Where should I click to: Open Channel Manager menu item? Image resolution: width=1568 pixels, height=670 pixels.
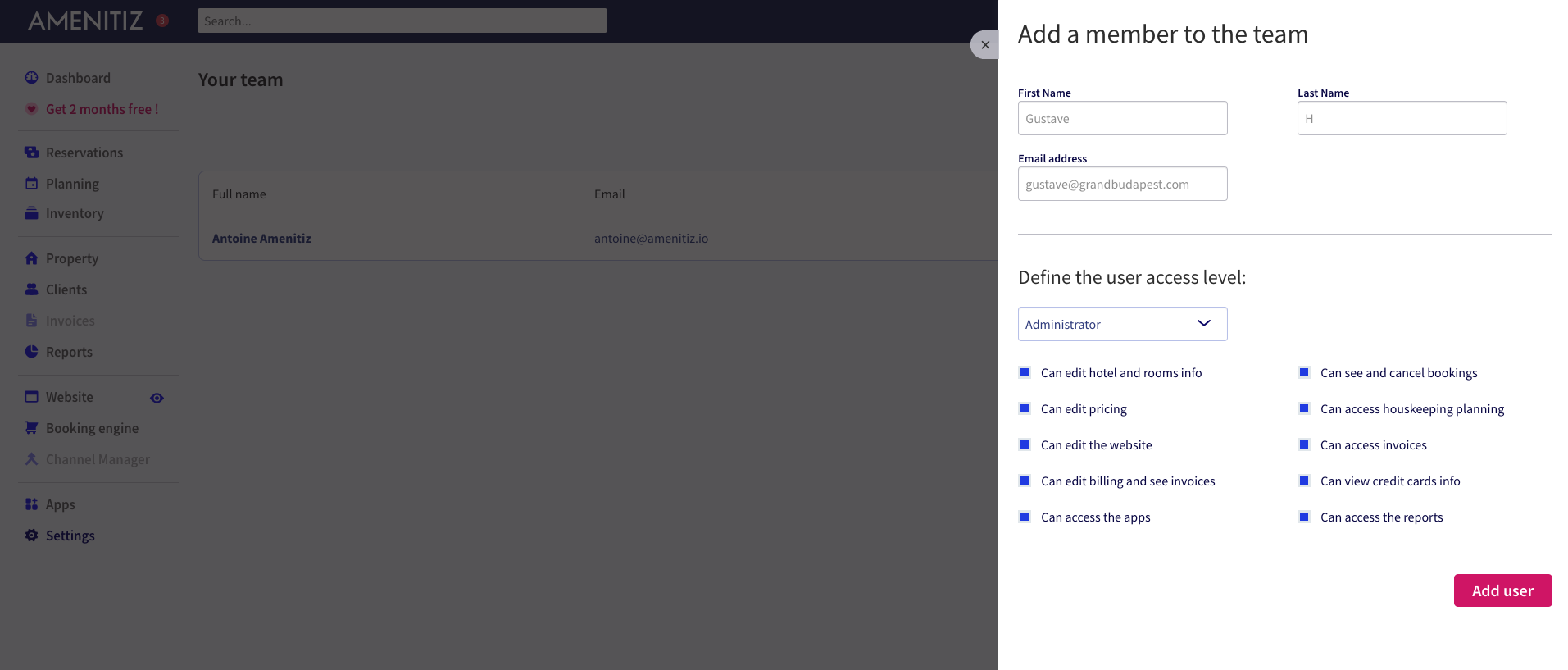[98, 459]
